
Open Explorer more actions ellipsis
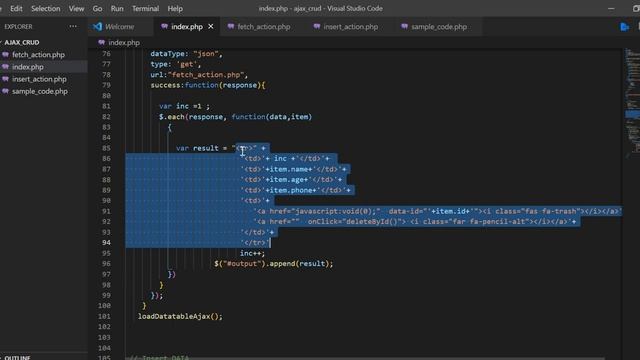tap(73, 27)
